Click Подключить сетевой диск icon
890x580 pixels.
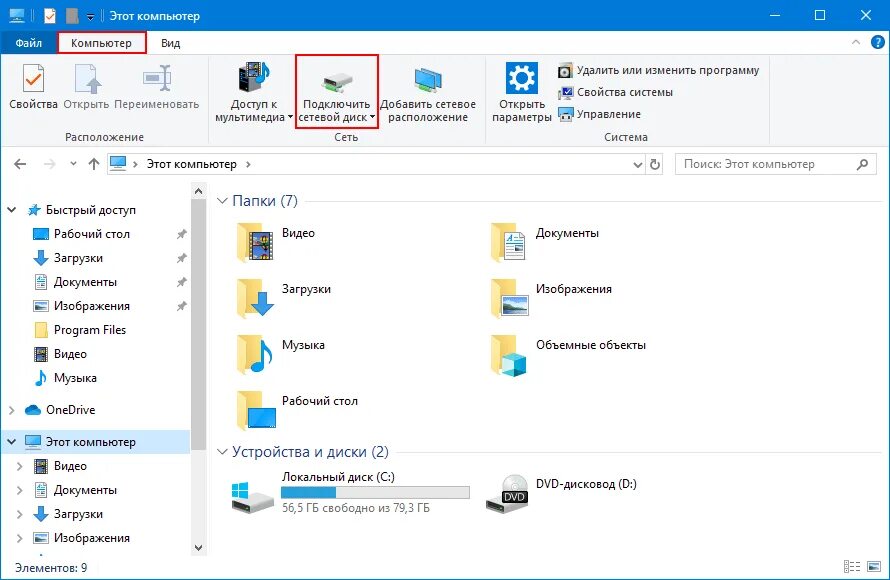pos(337,82)
